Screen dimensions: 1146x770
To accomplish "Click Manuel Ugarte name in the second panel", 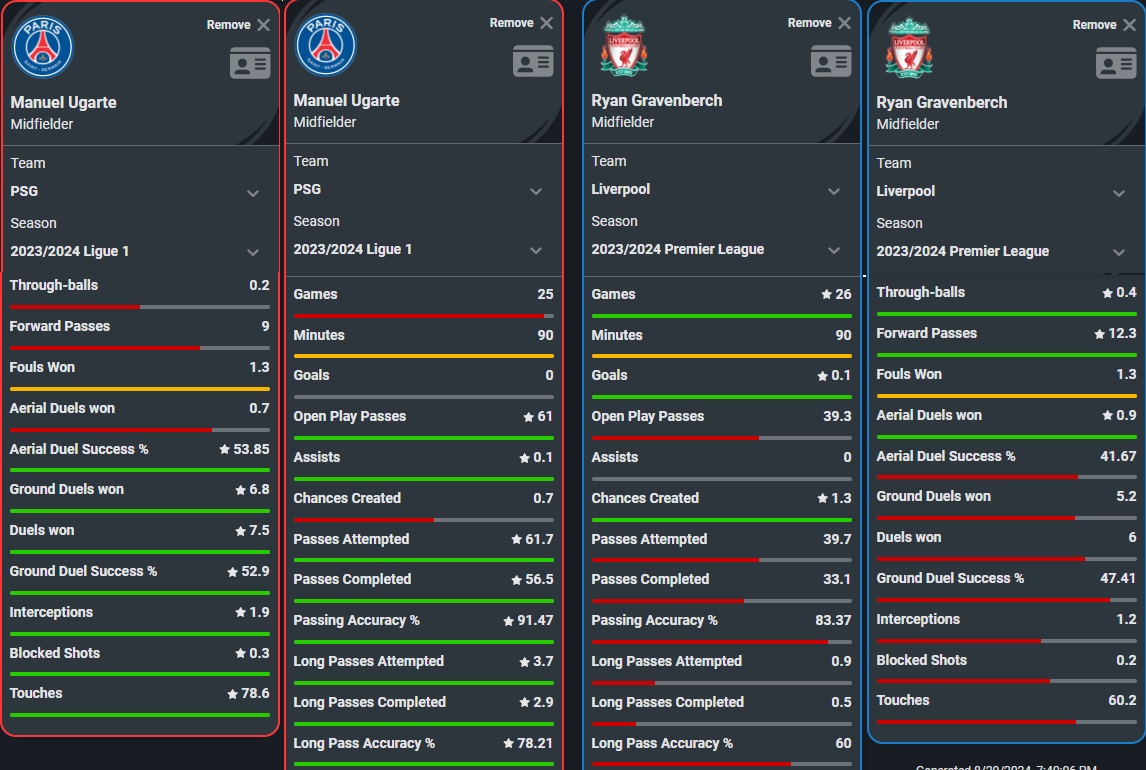I will 346,101.
